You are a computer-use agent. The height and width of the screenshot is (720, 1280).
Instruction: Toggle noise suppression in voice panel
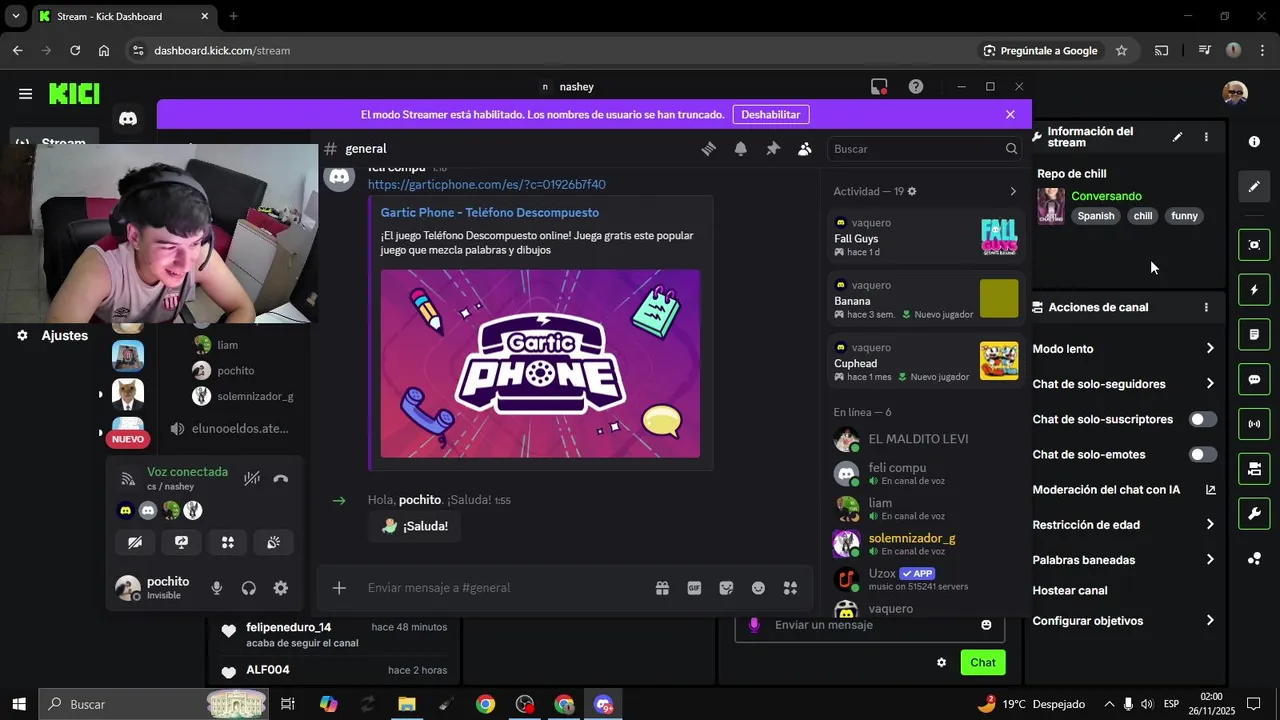pos(252,479)
